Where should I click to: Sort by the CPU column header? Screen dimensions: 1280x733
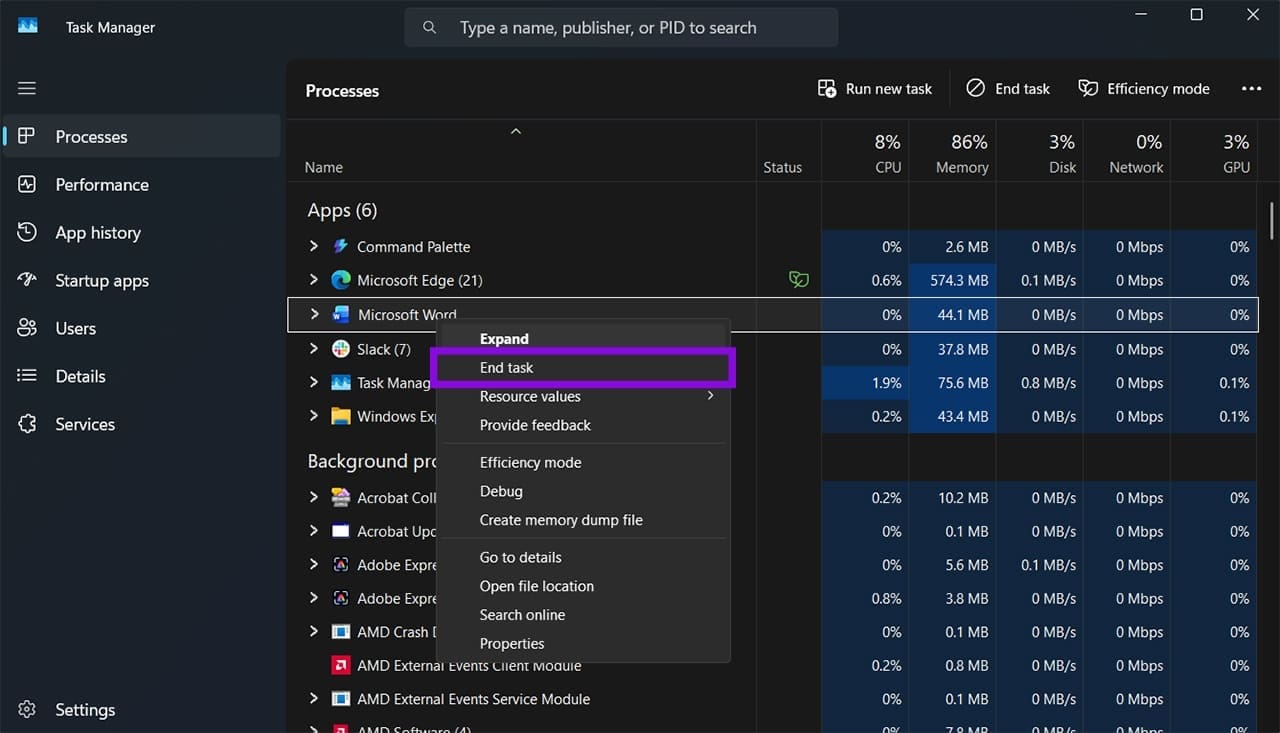click(x=865, y=153)
